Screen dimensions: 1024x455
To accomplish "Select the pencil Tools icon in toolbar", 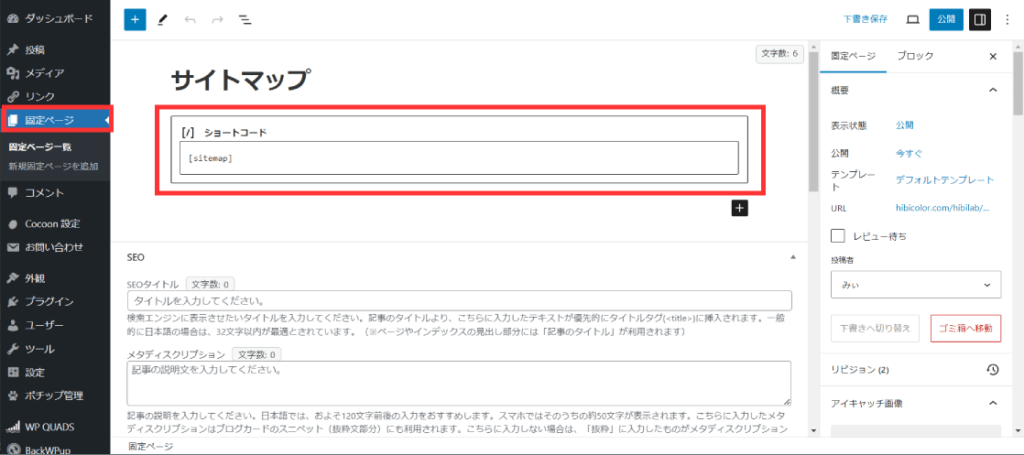I will point(163,19).
